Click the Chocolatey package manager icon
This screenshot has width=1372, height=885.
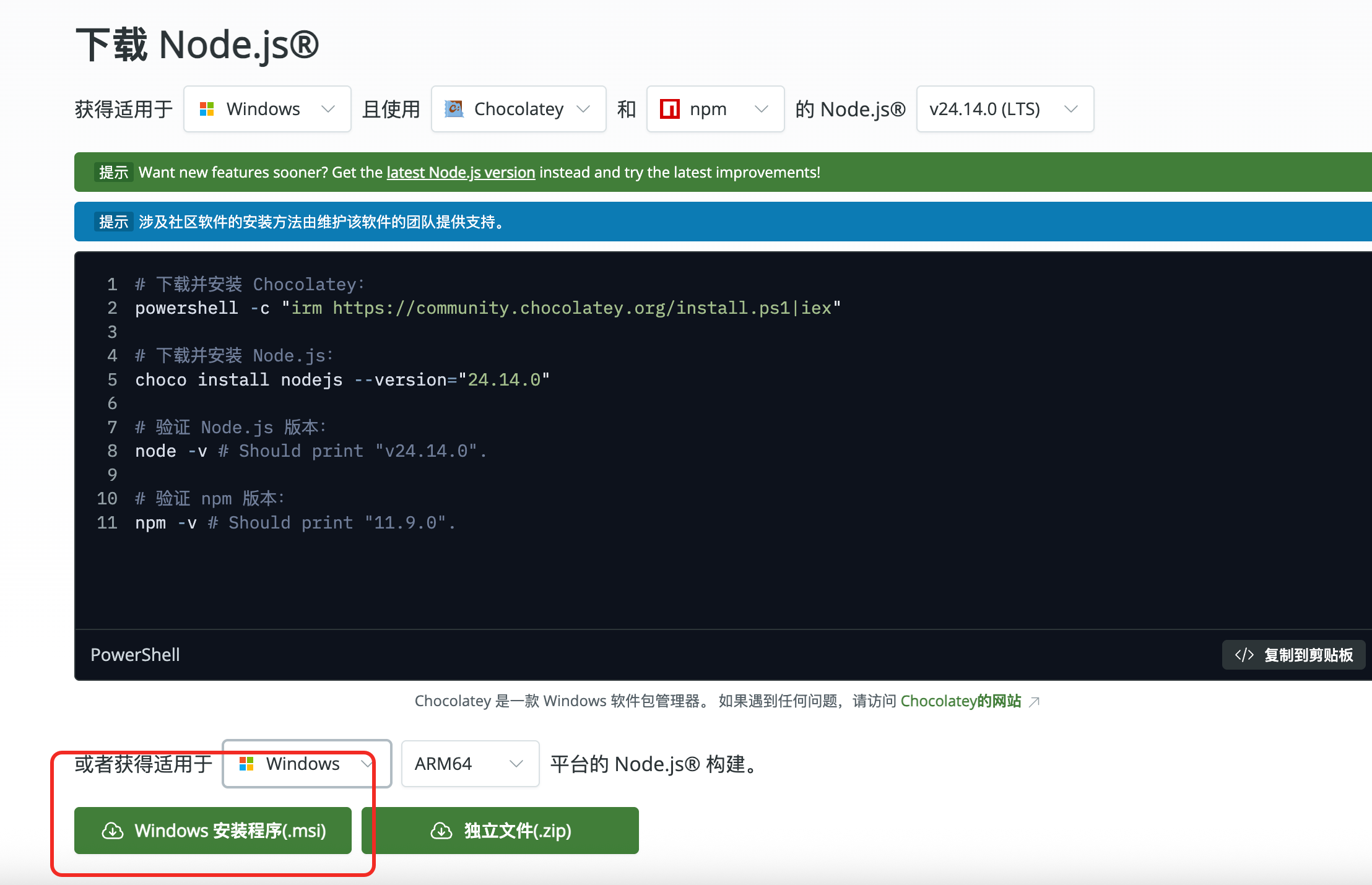click(454, 109)
